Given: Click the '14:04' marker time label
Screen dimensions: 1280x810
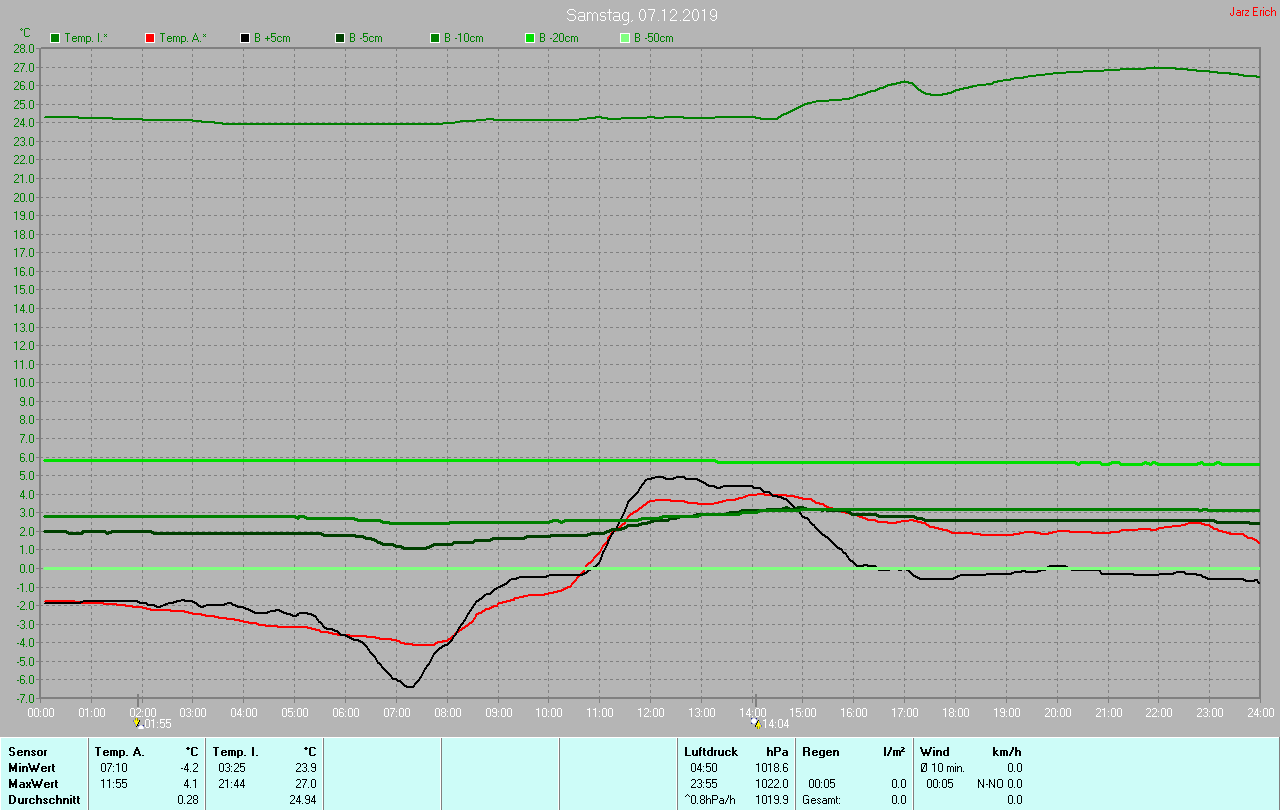Looking at the screenshot, I should click(x=776, y=723).
